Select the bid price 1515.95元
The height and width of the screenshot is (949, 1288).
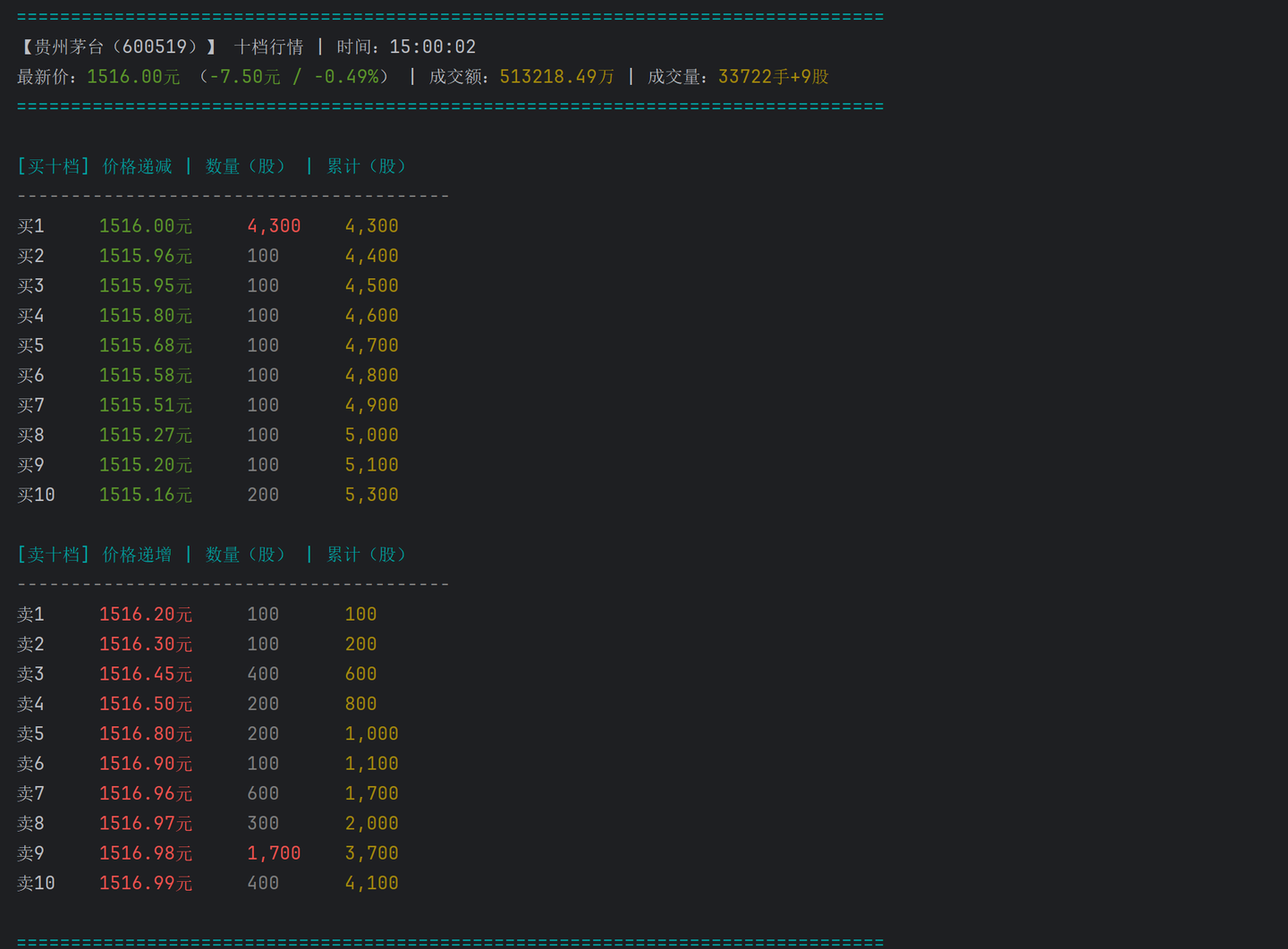pyautogui.click(x=146, y=286)
